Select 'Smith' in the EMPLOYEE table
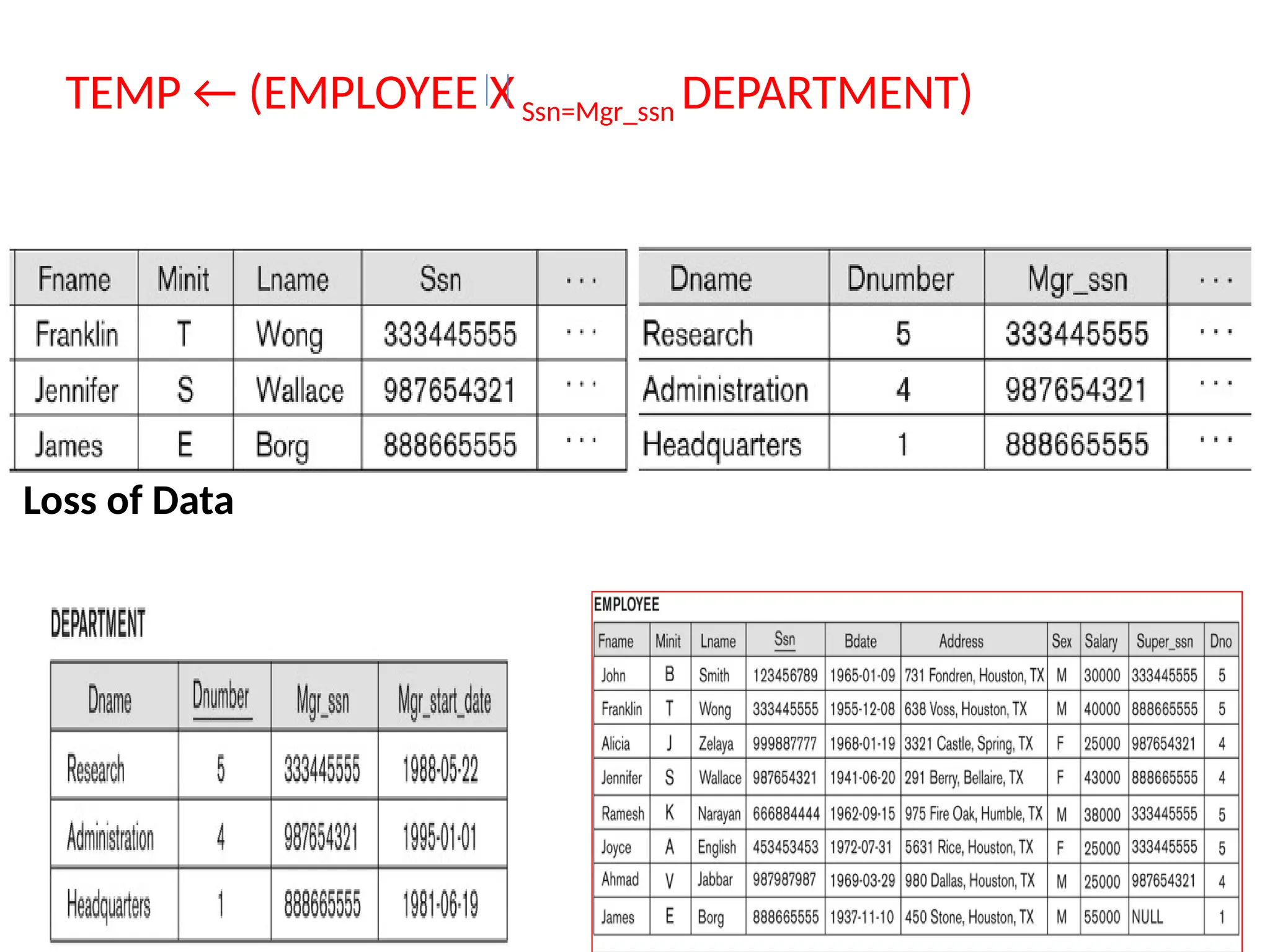This screenshot has width=1270, height=952. click(714, 675)
